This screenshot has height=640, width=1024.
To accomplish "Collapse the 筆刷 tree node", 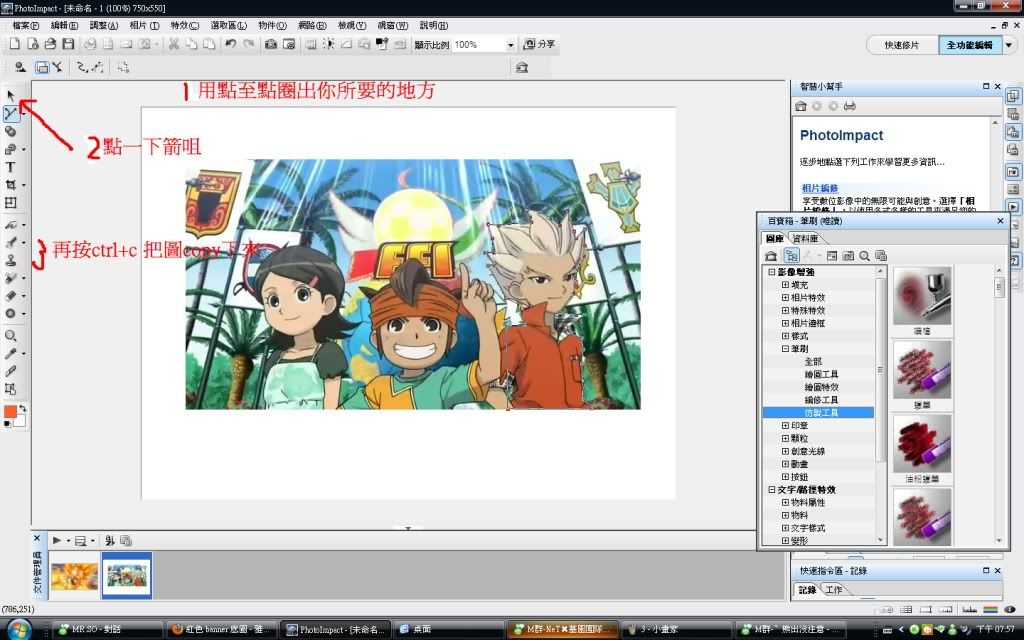I will click(x=786, y=349).
